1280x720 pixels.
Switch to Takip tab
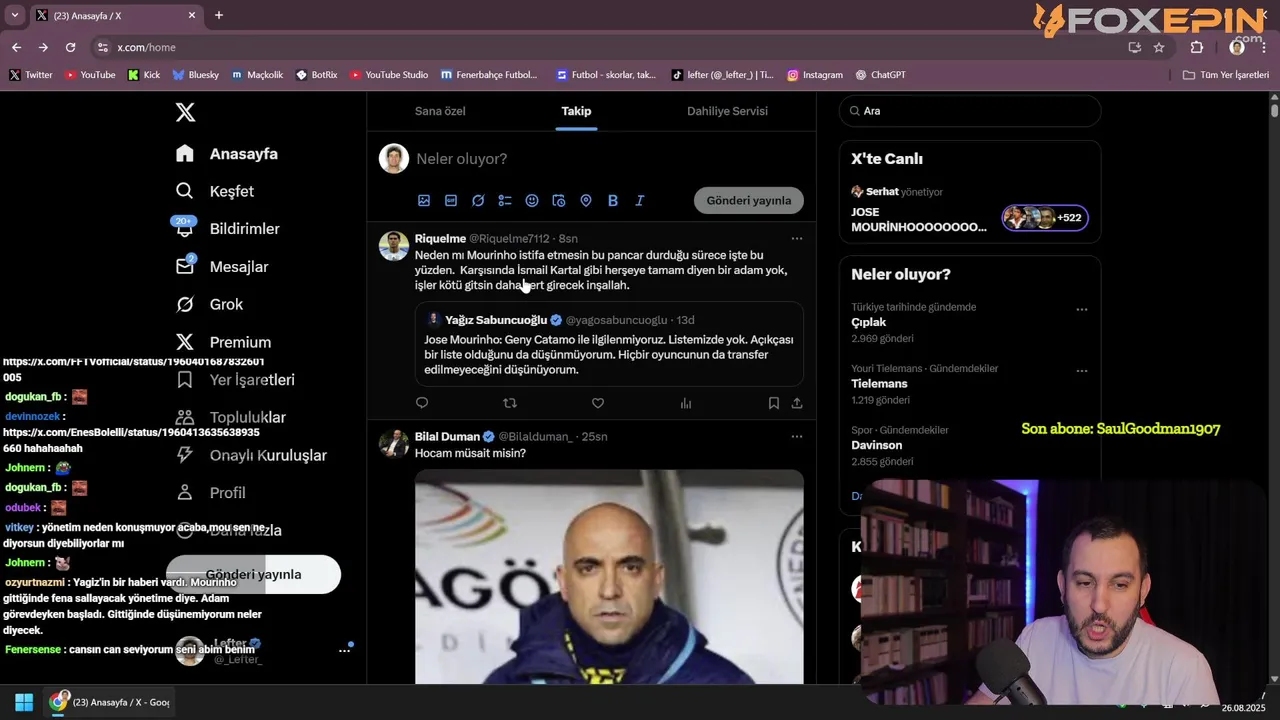pyautogui.click(x=576, y=111)
